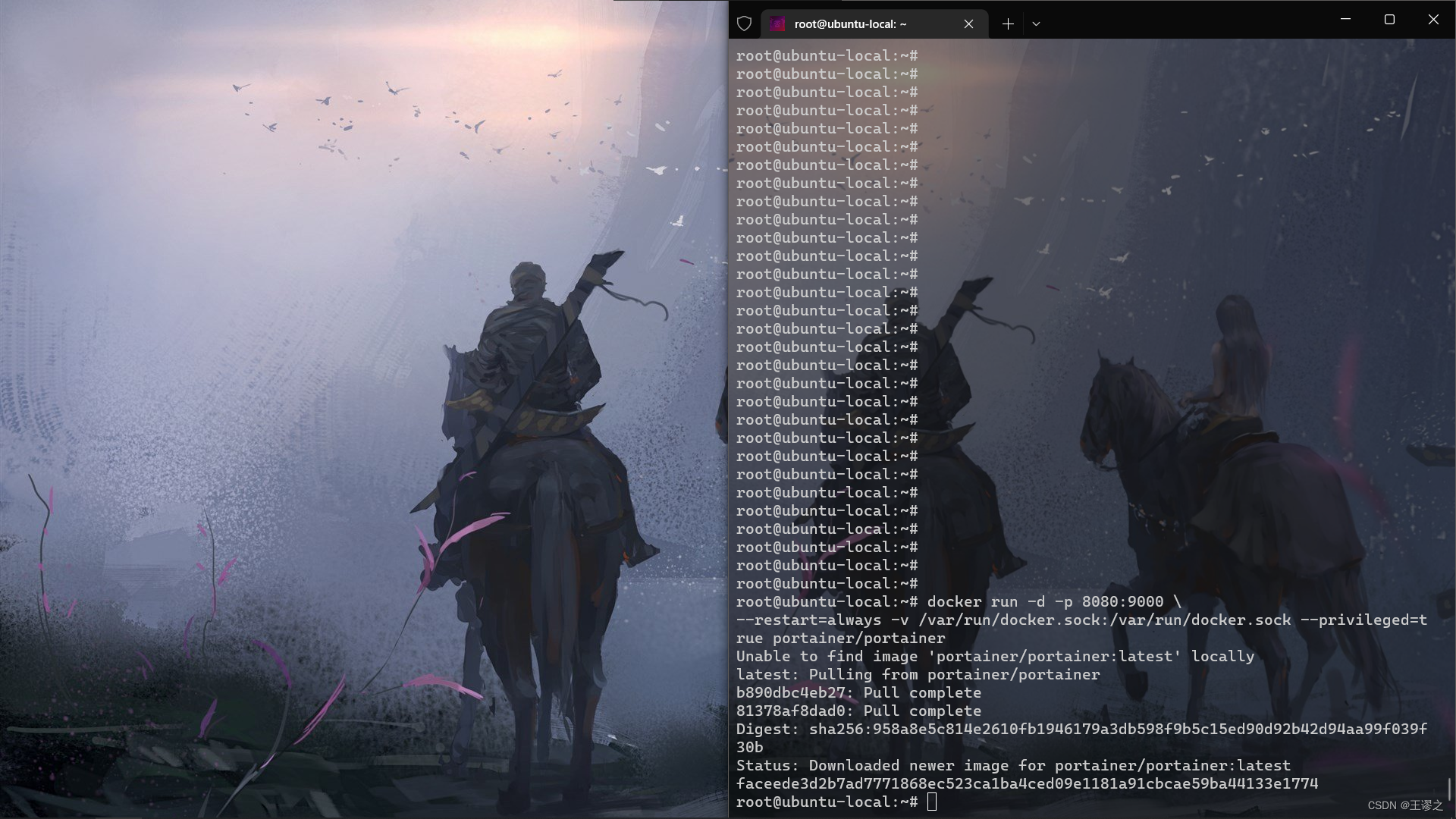The image size is (1456, 819).
Task: Click the 'Unable to find image' output line
Action: pyautogui.click(x=995, y=657)
